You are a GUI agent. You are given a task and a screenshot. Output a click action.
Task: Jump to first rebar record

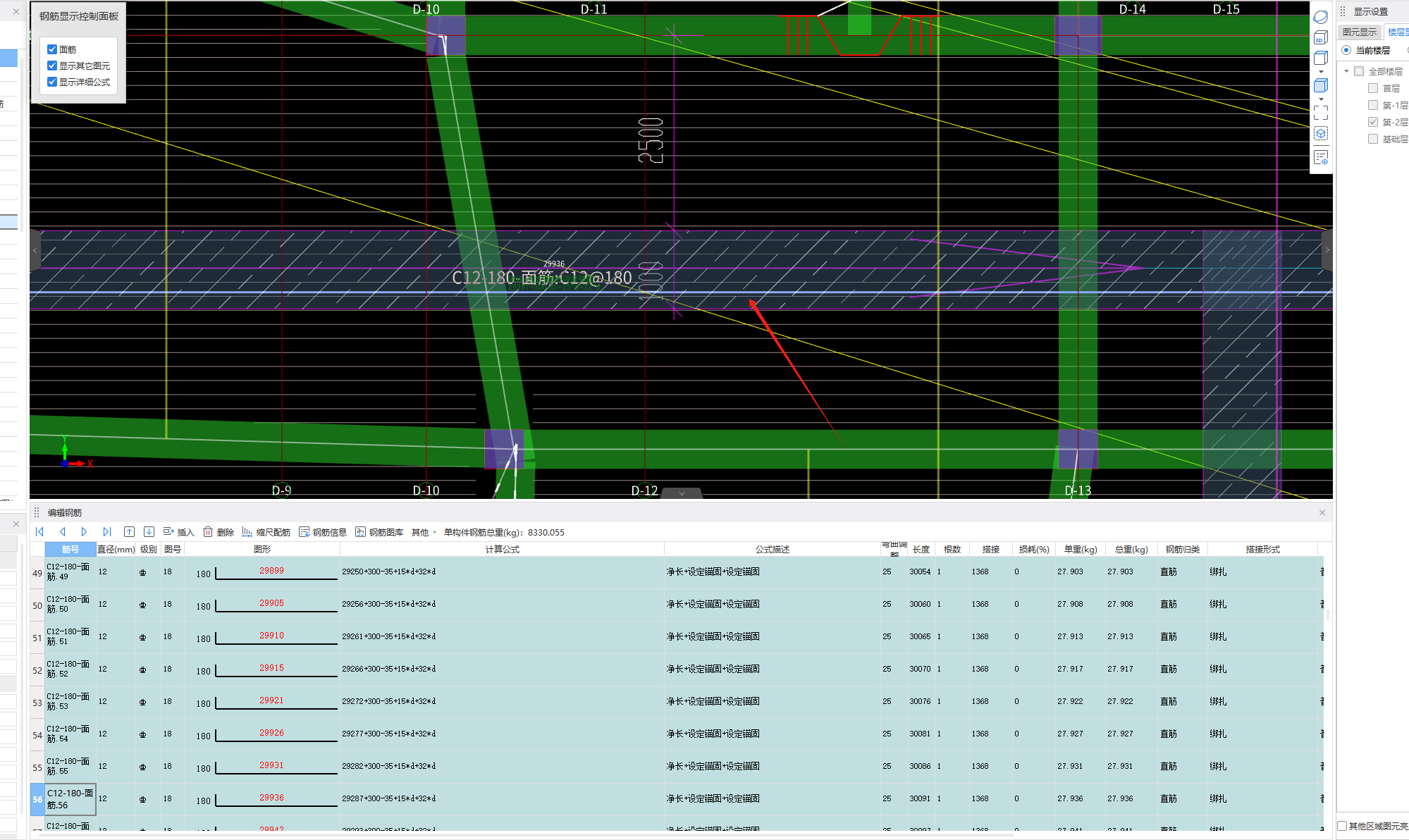(x=39, y=532)
